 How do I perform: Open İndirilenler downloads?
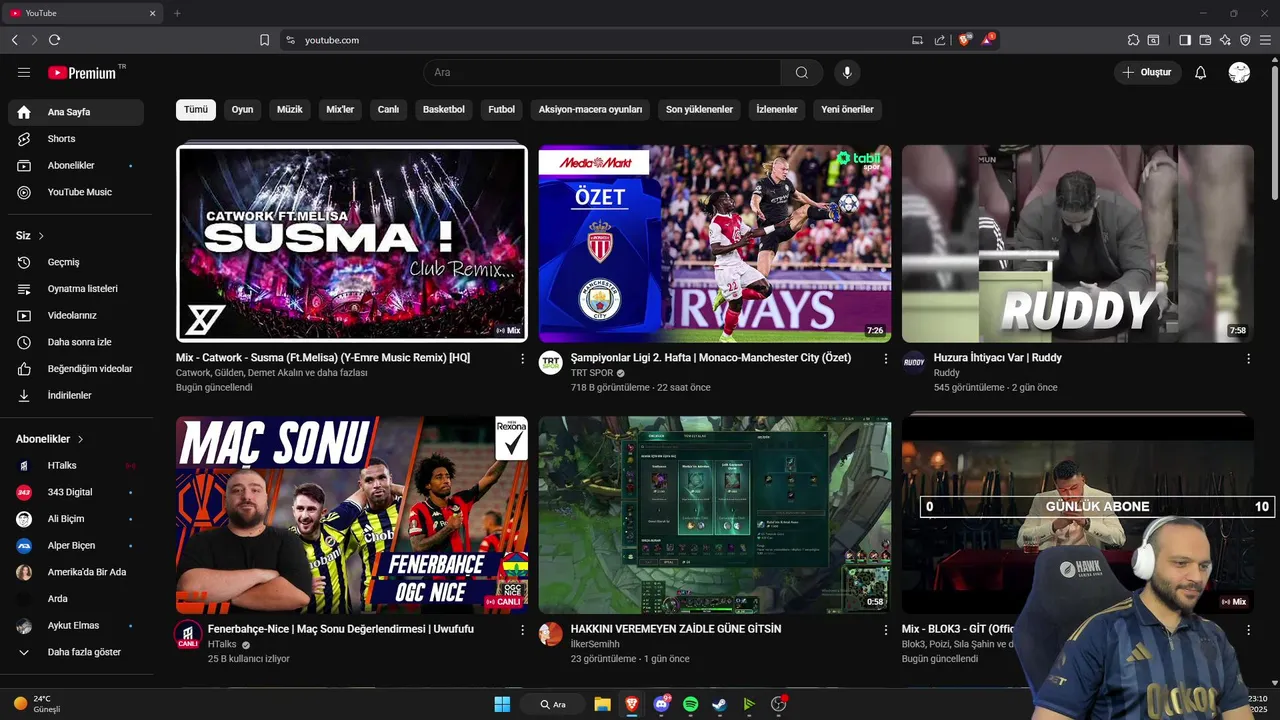76,395
